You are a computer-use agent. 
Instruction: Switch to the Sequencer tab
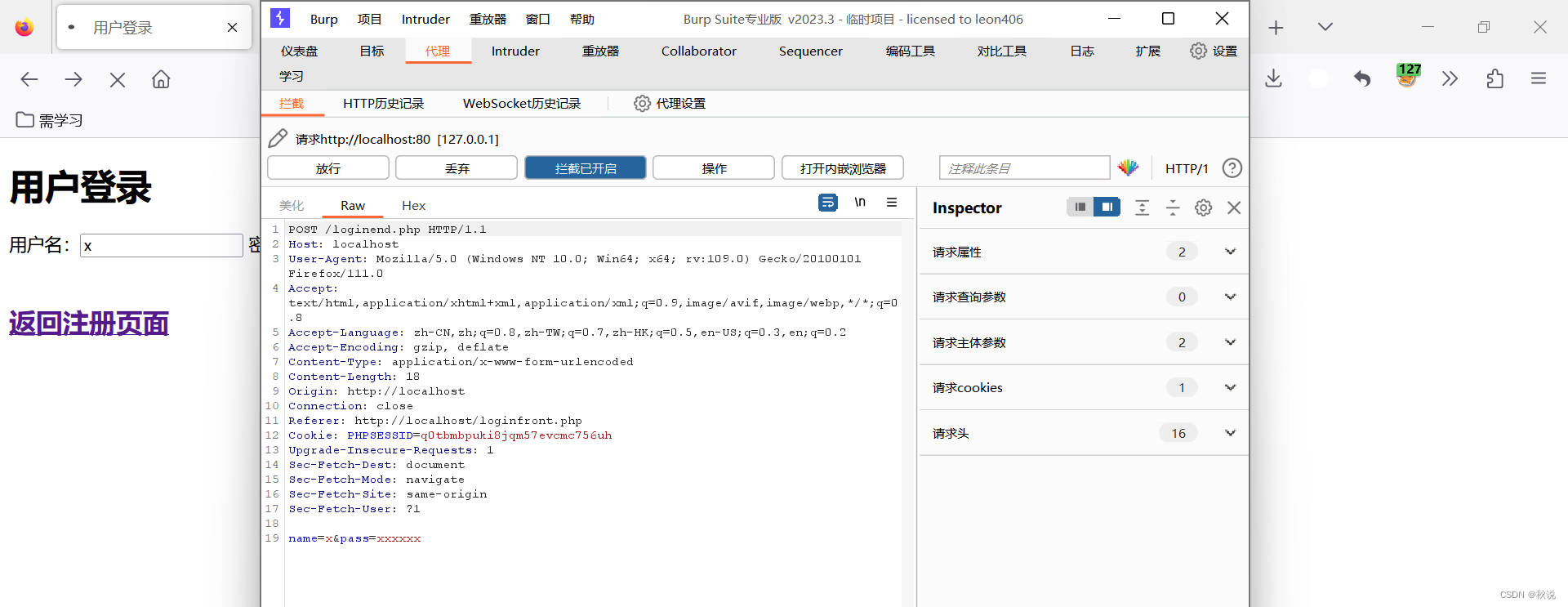coord(811,51)
